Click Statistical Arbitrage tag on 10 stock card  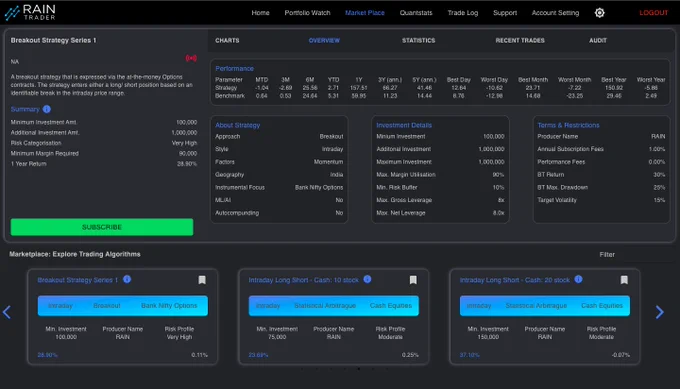[325, 306]
